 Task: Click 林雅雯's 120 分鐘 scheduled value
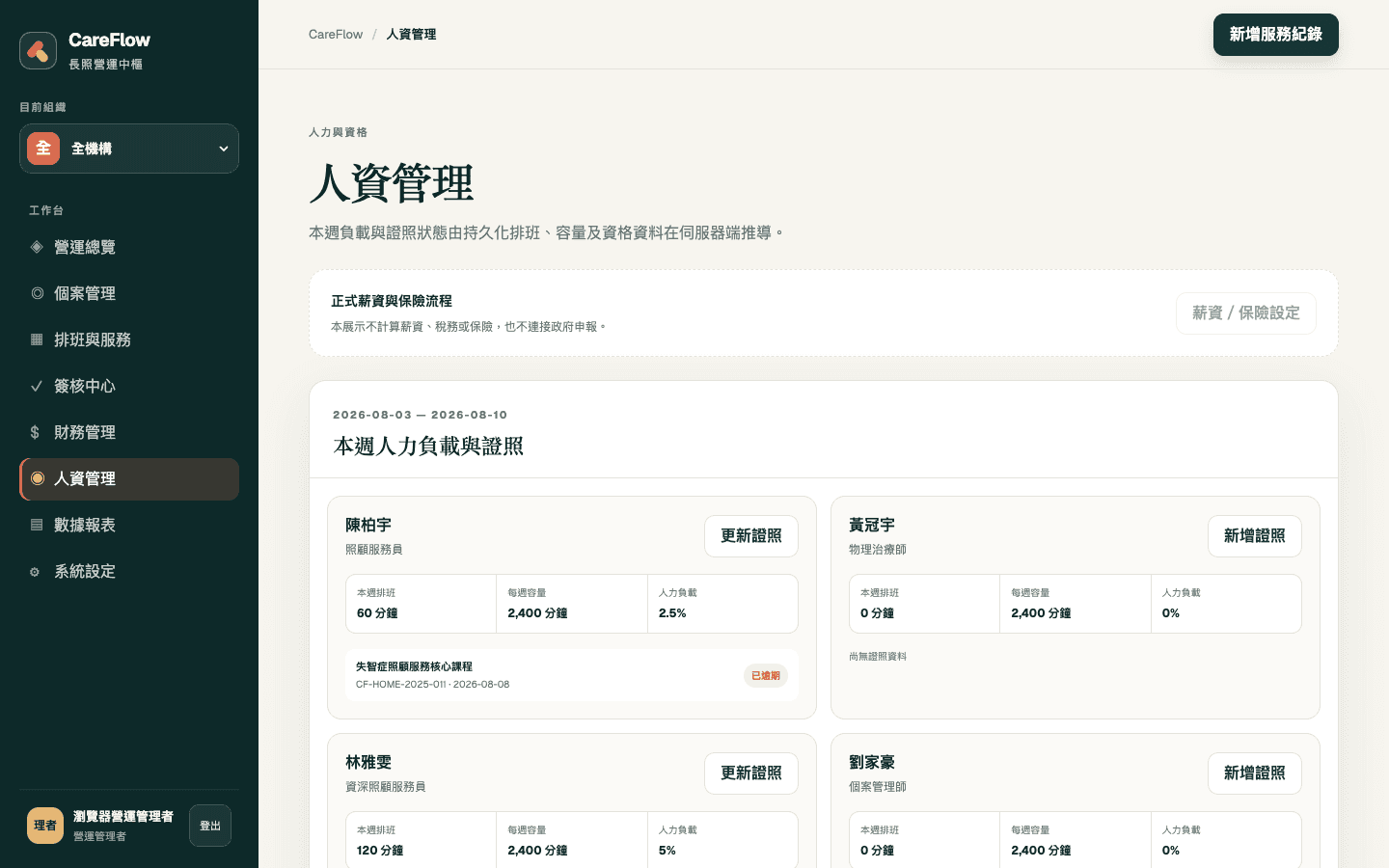coord(380,851)
